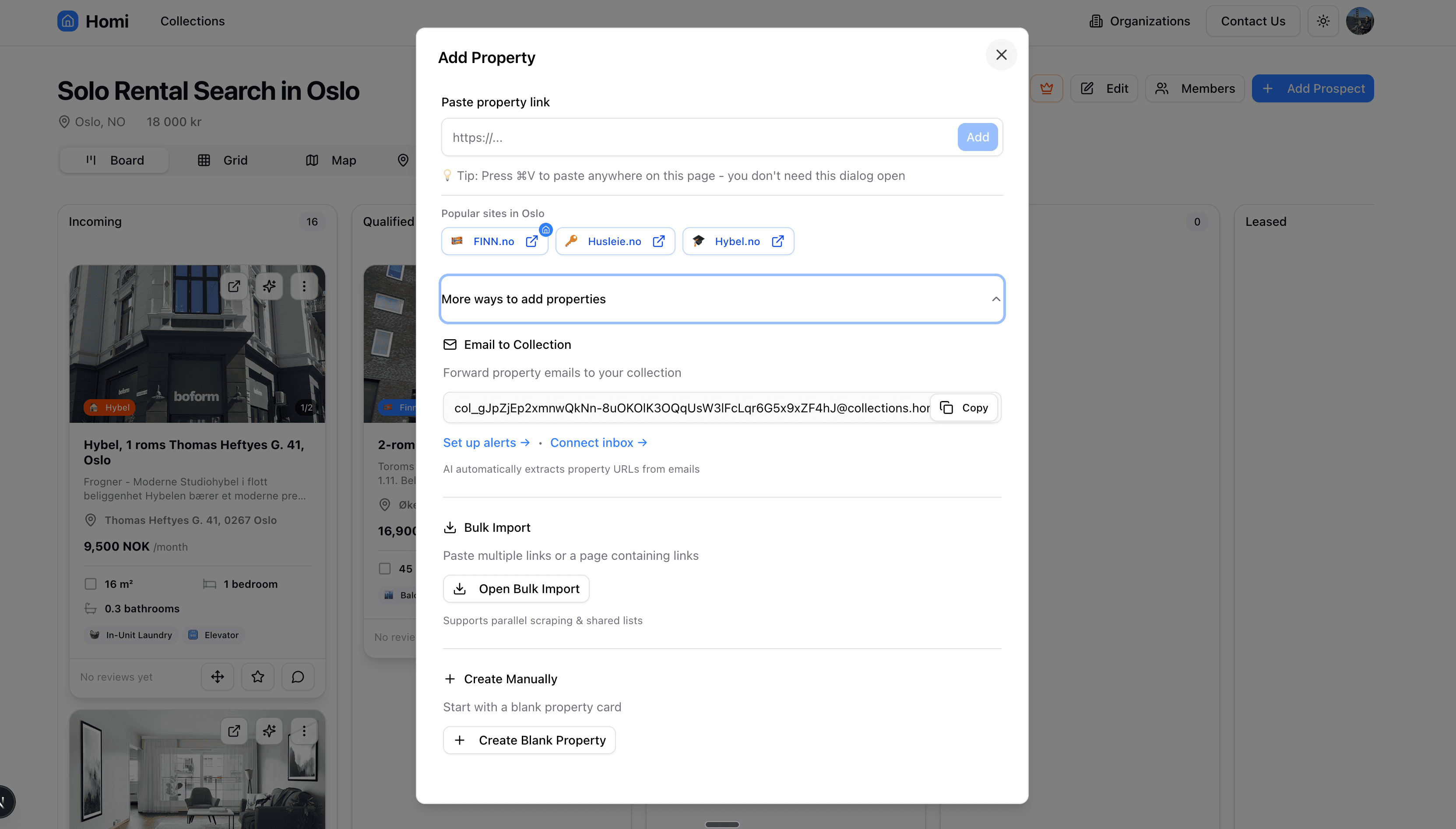This screenshot has width=1456, height=829.
Task: Click the AI sparkle icon on Hybel card
Action: [269, 286]
